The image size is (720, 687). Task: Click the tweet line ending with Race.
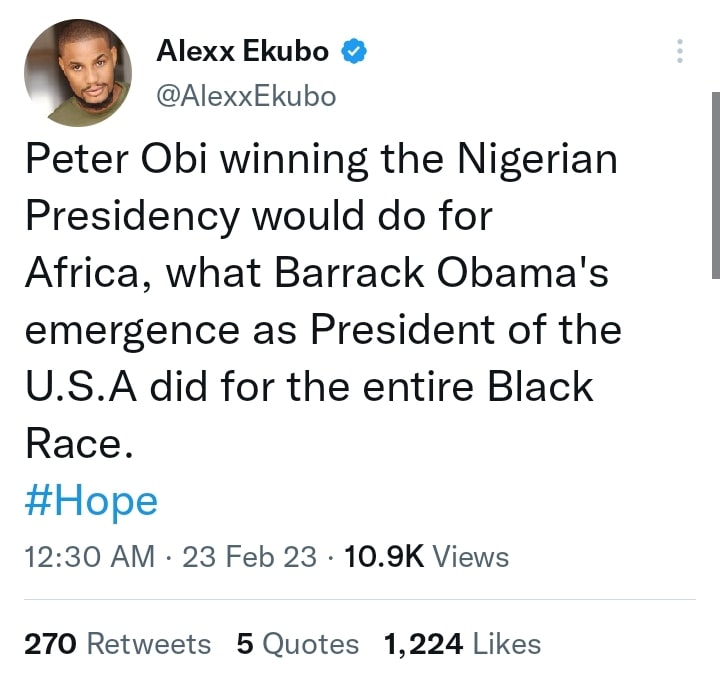pyautogui.click(x=79, y=444)
